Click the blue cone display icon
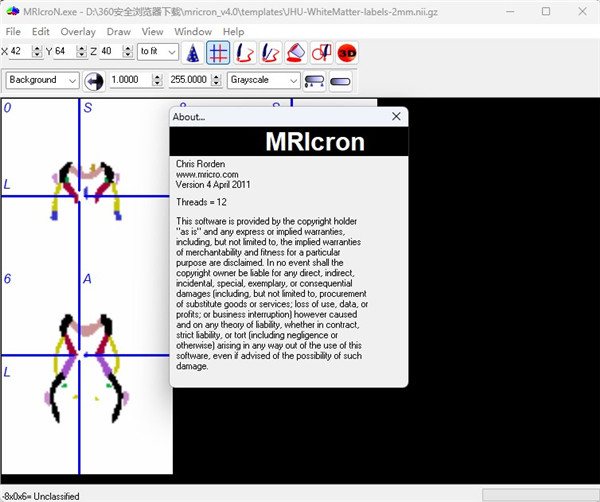This screenshot has width=600, height=502. tap(193, 52)
